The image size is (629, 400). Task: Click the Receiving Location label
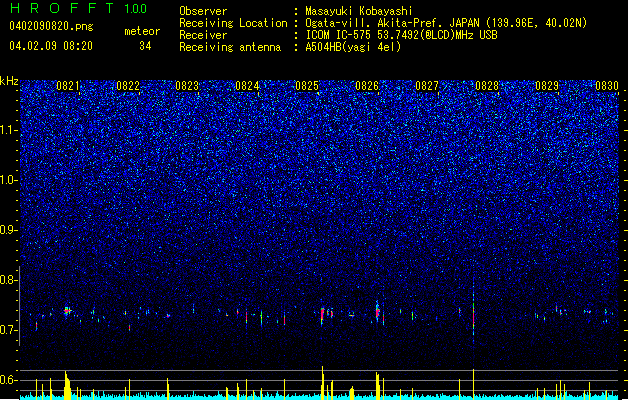(233, 23)
